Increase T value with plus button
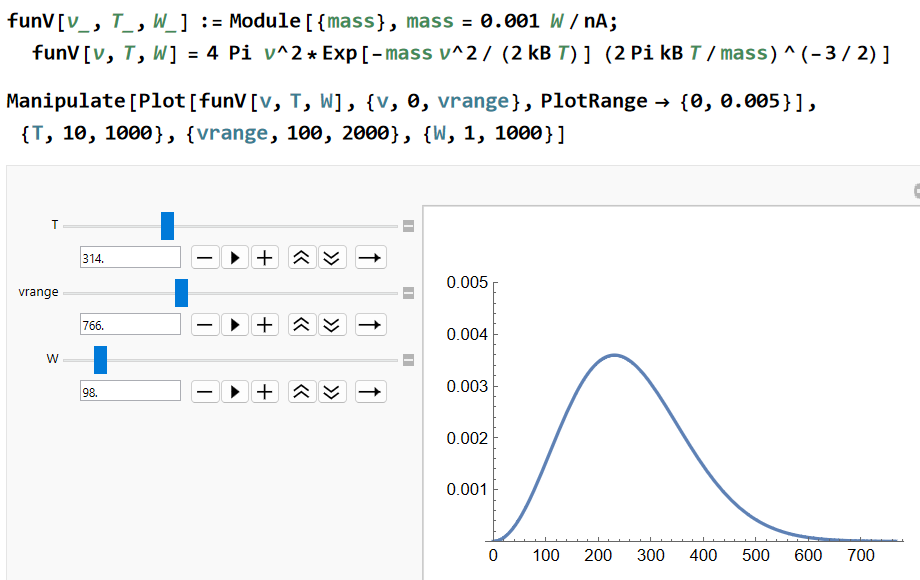The image size is (920, 580). 265,257
